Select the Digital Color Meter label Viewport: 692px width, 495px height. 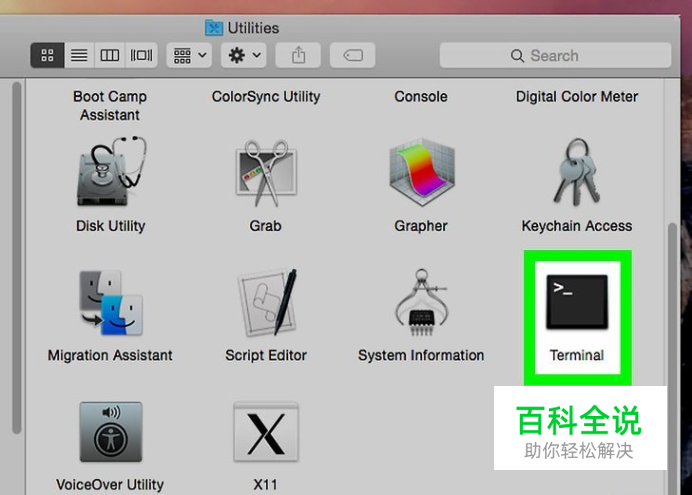pos(577,97)
